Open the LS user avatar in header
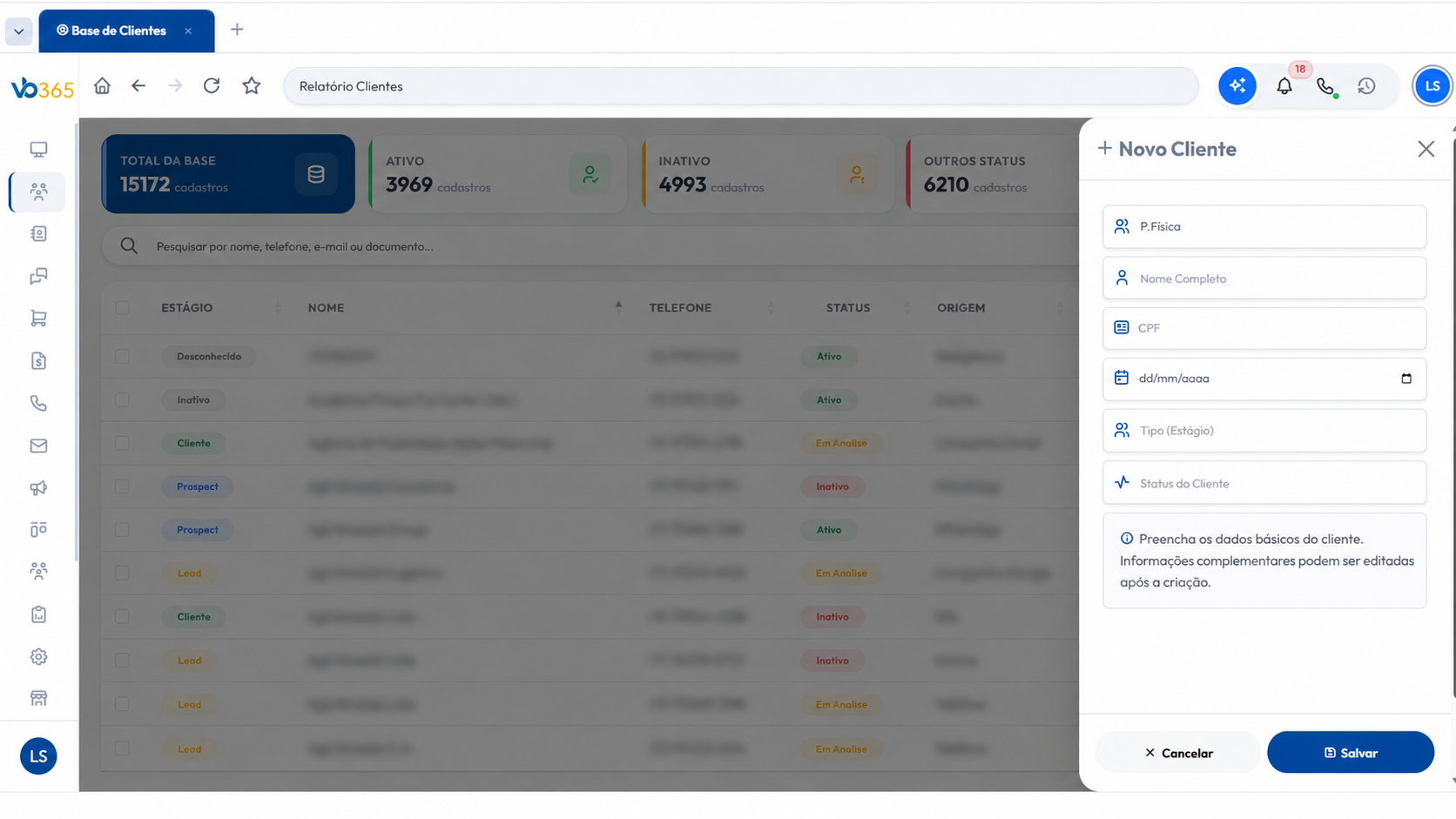The width and height of the screenshot is (1456, 819). [x=1432, y=85]
